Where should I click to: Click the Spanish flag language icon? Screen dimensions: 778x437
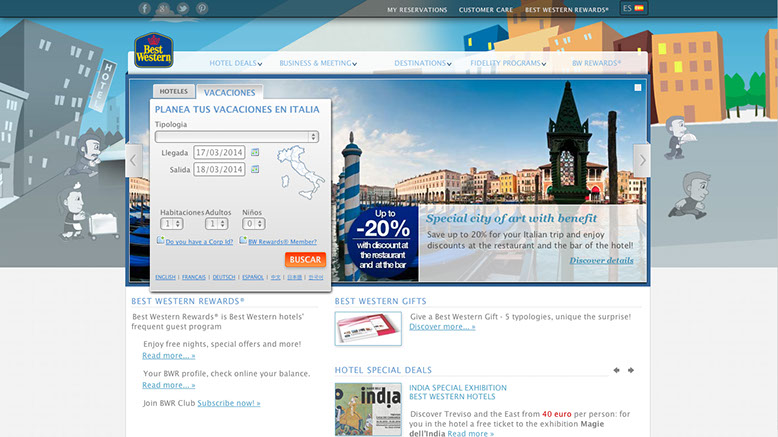tap(639, 8)
